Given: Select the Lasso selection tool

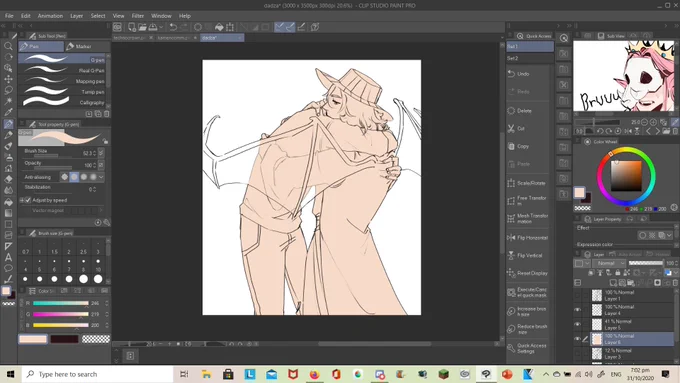Looking at the screenshot, I should click(8, 90).
